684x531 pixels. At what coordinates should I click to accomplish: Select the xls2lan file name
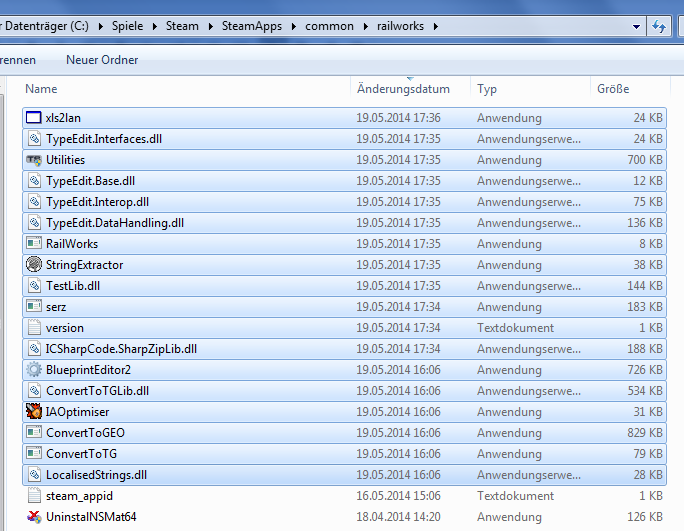click(63, 118)
